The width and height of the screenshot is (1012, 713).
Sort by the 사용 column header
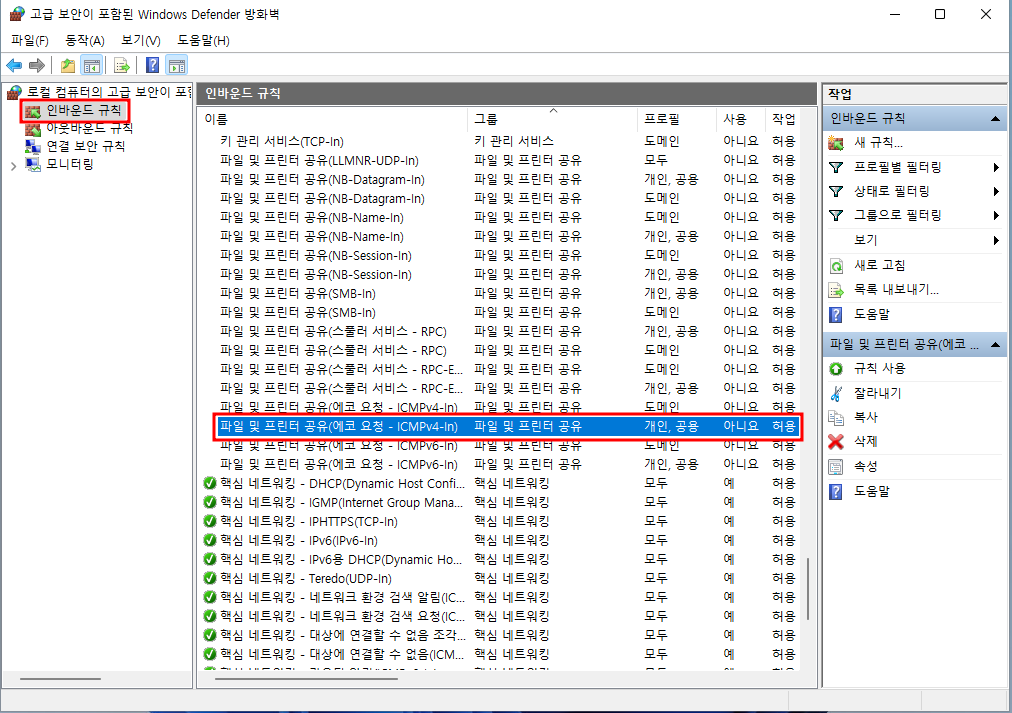[x=740, y=119]
